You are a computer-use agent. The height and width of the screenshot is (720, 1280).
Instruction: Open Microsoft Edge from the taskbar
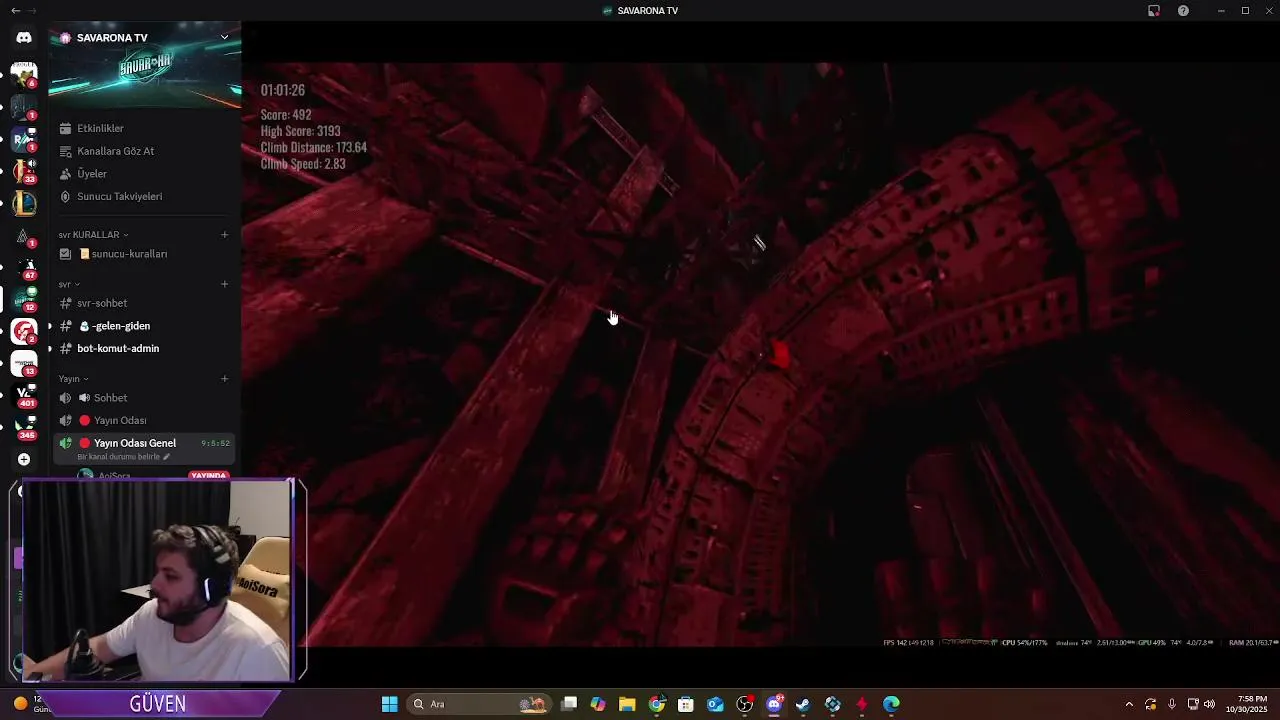891,704
